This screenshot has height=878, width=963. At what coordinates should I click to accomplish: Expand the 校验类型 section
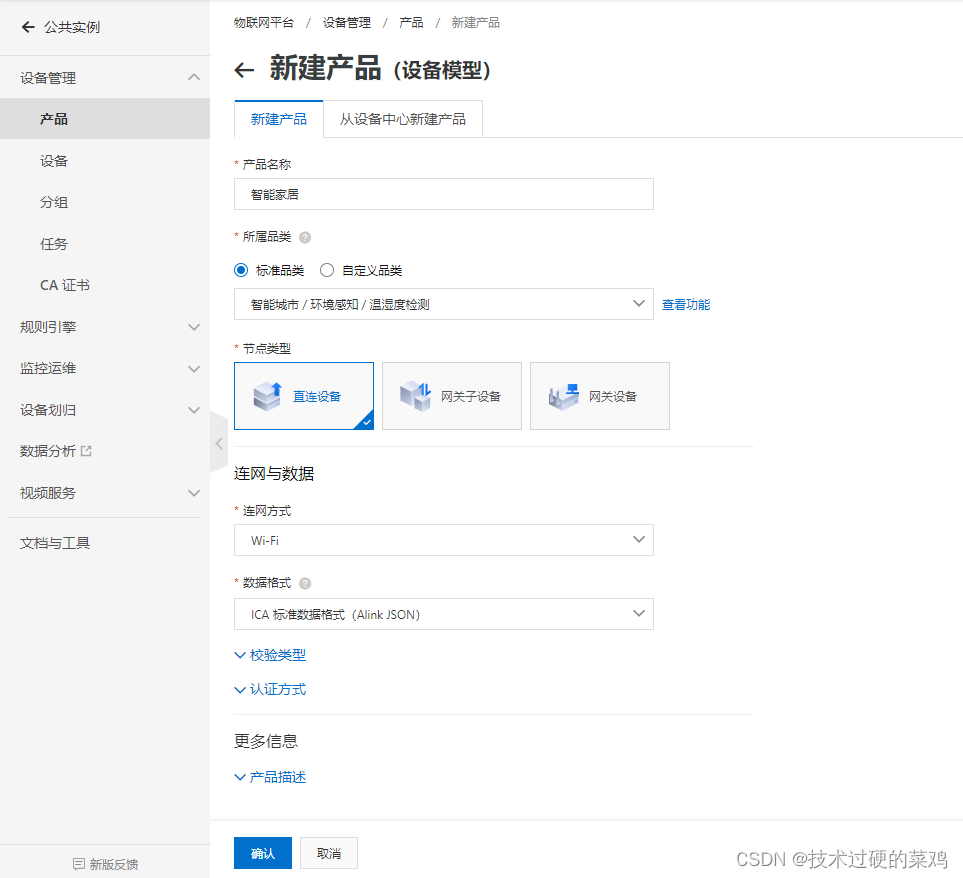pos(270,654)
